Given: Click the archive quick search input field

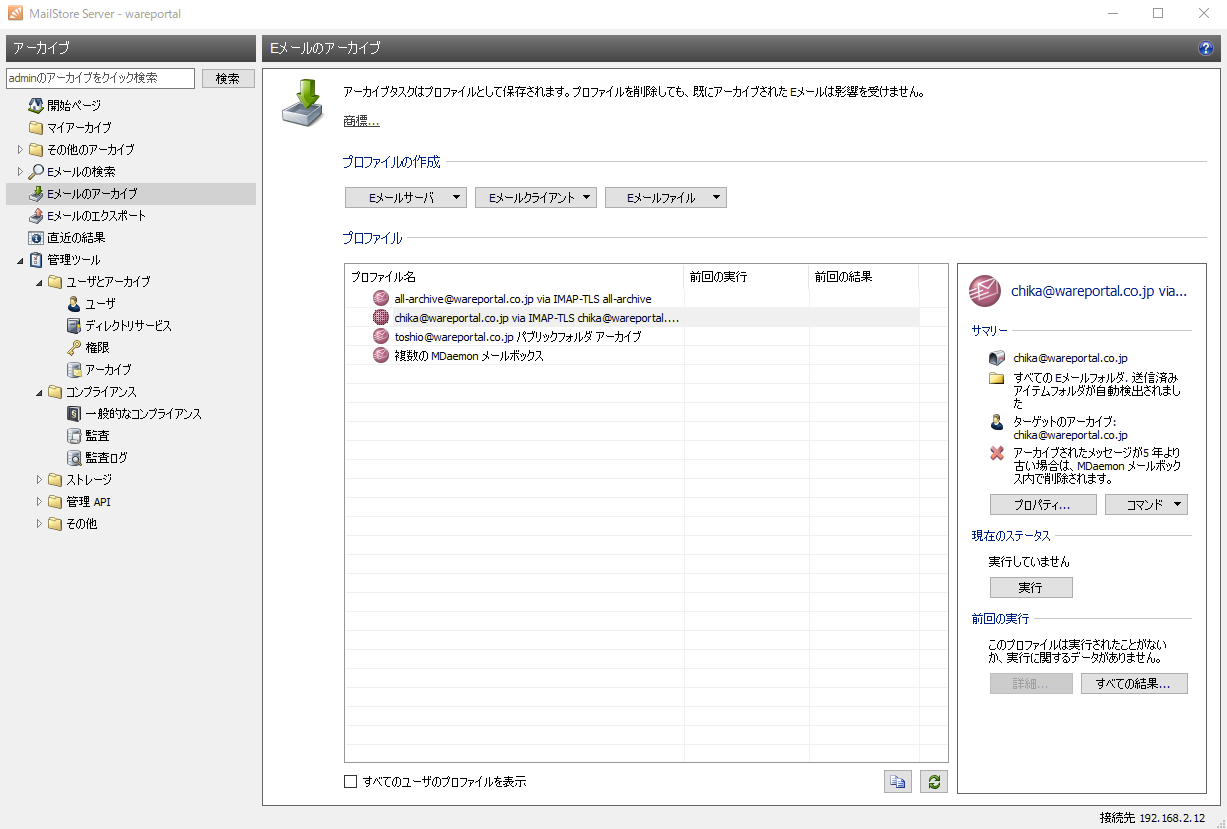Looking at the screenshot, I should point(100,78).
